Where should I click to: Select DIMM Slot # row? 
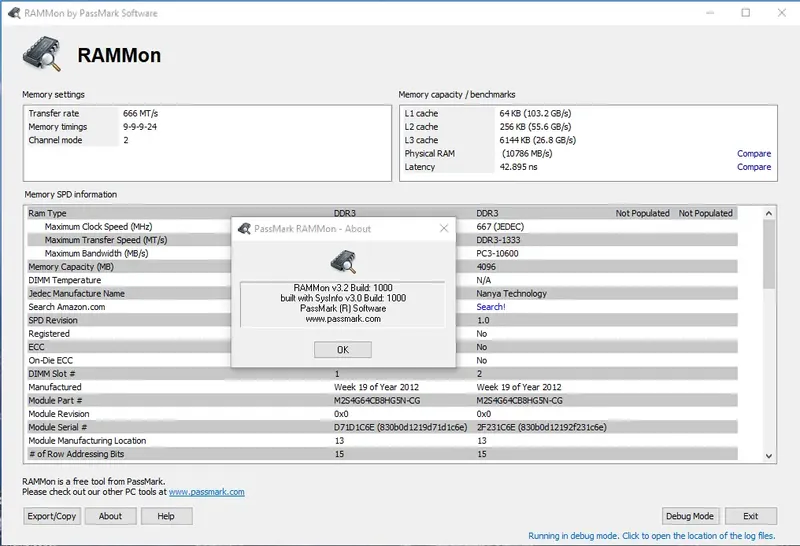point(383,374)
